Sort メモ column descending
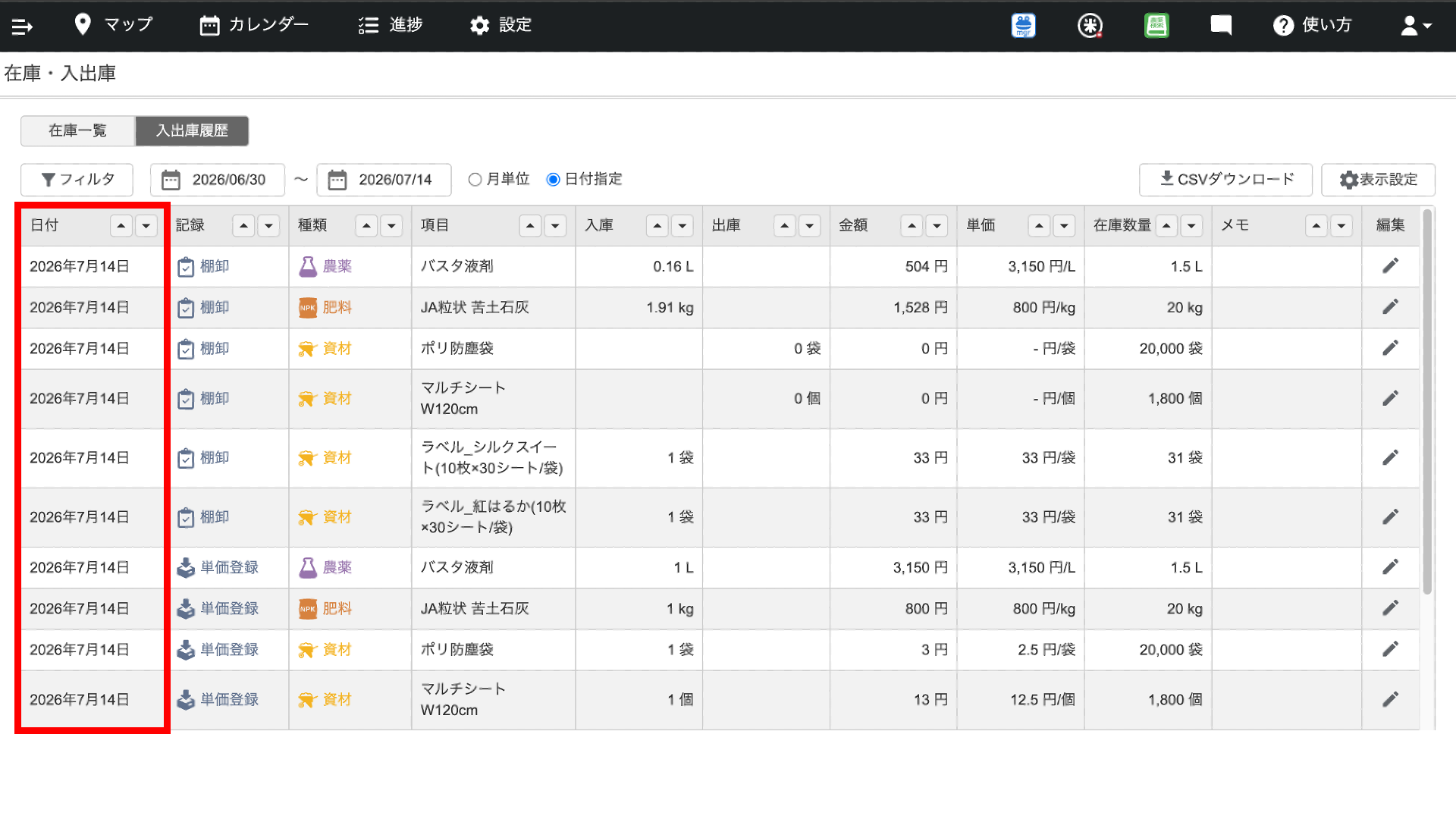 1341,225
